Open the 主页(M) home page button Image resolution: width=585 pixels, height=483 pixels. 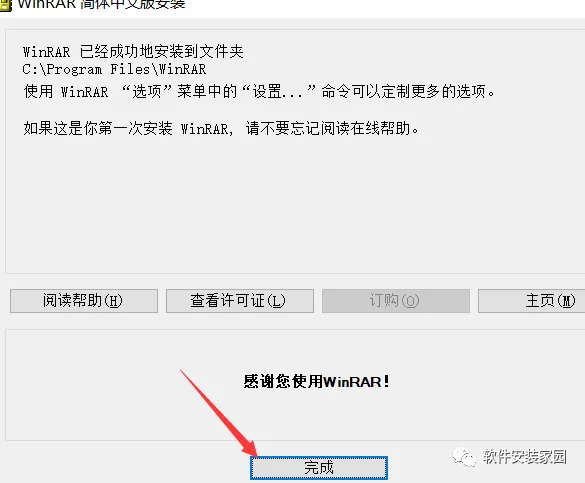tap(531, 301)
